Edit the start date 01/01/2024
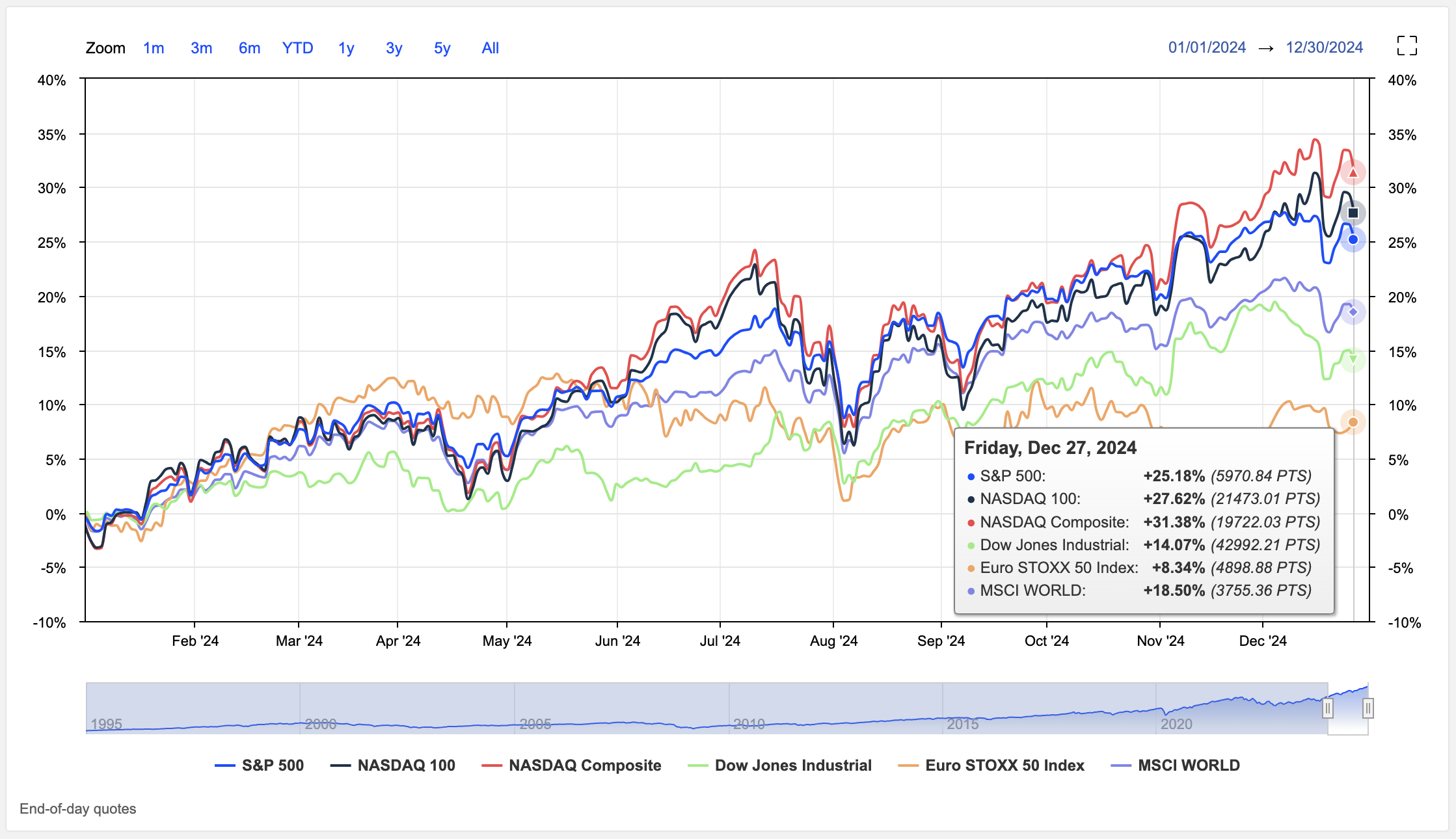Image resolution: width=1456 pixels, height=839 pixels. pos(1207,47)
